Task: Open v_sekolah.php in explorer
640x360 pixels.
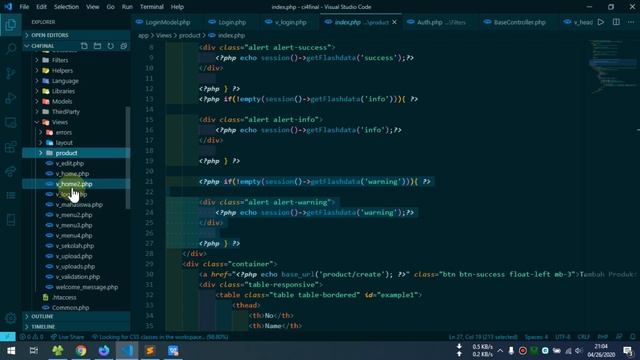Action: (x=76, y=246)
